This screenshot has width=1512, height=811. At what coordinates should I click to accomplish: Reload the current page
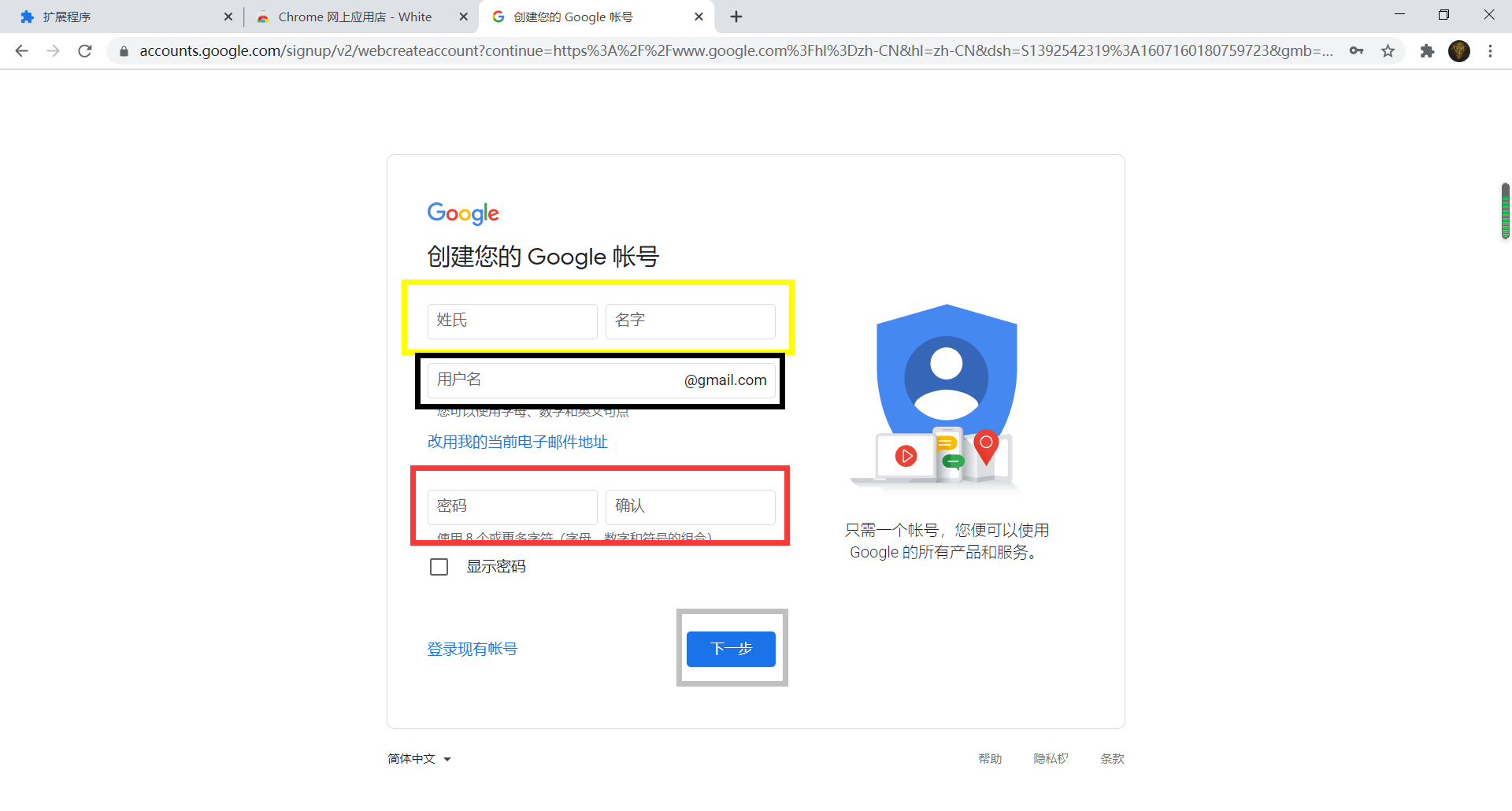click(x=85, y=51)
